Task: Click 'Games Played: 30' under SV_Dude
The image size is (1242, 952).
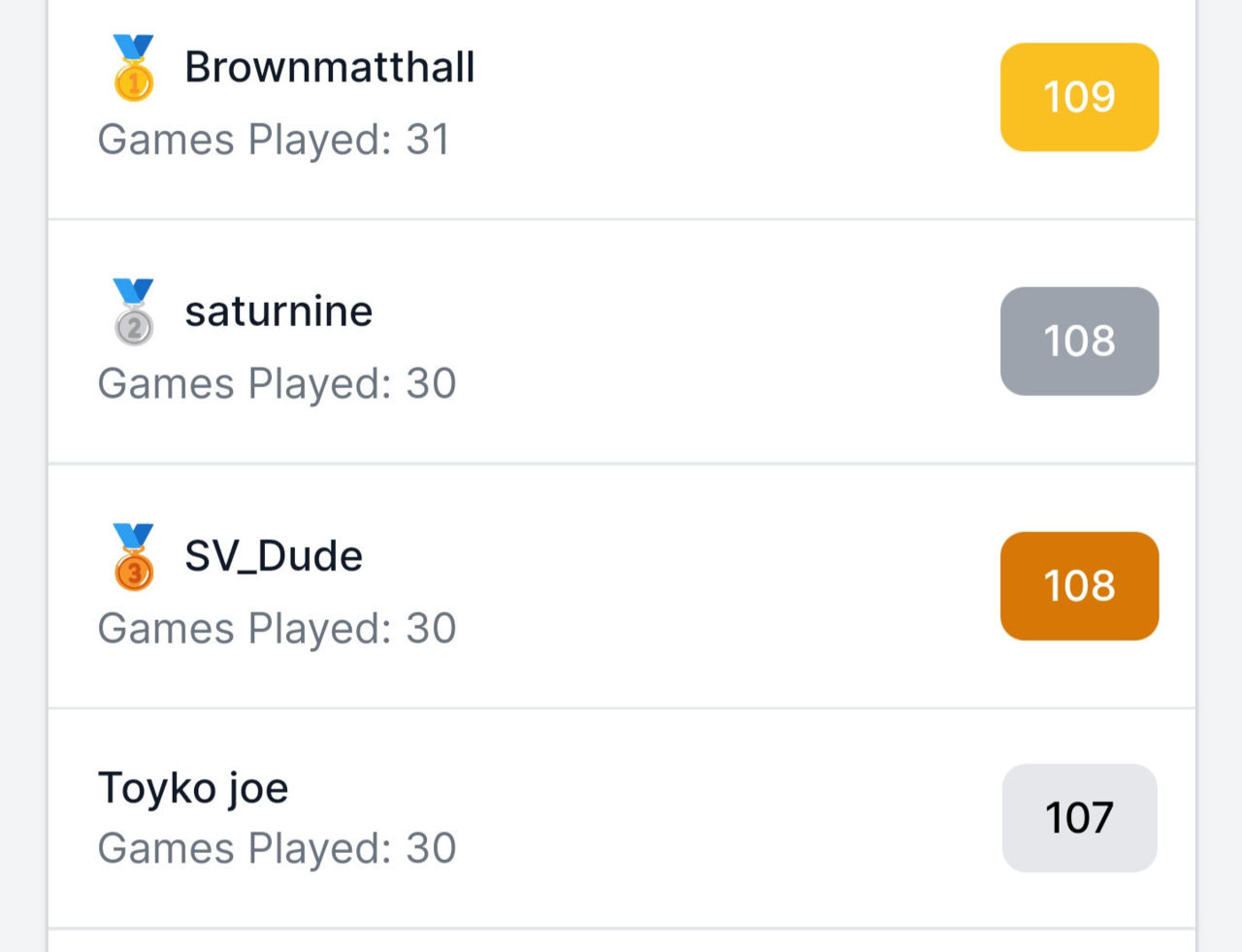Action: pyautogui.click(x=277, y=629)
